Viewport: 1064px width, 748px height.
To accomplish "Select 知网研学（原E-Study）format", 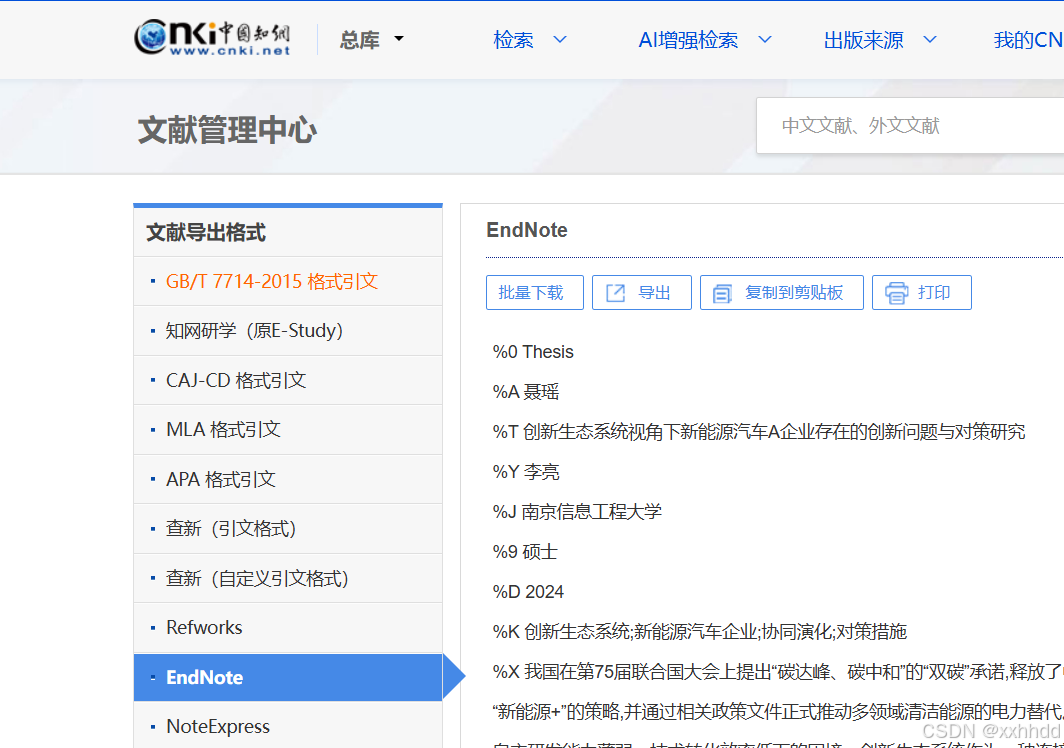I will click(x=288, y=331).
